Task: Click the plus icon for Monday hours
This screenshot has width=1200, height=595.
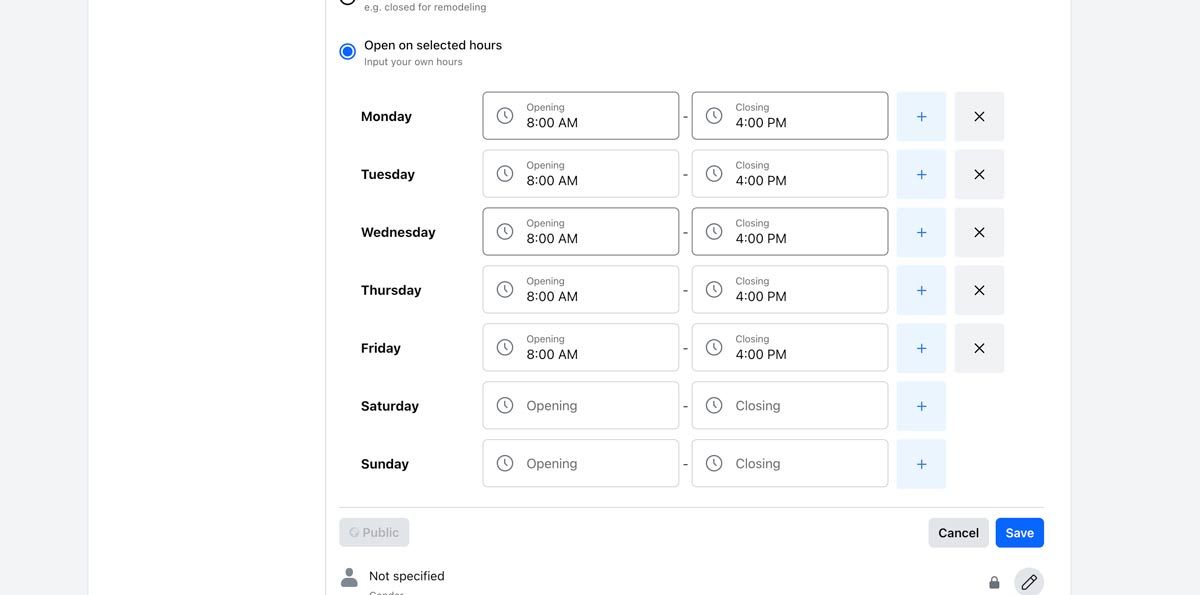Action: (x=921, y=116)
